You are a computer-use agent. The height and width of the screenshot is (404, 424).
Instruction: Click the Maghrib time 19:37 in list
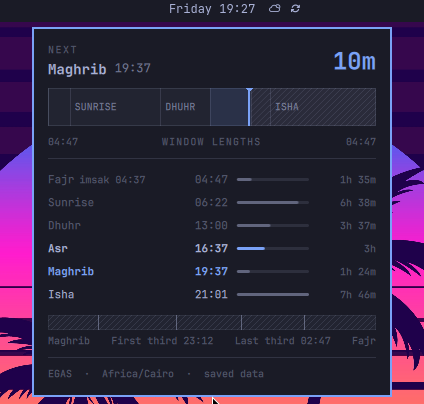click(x=211, y=271)
